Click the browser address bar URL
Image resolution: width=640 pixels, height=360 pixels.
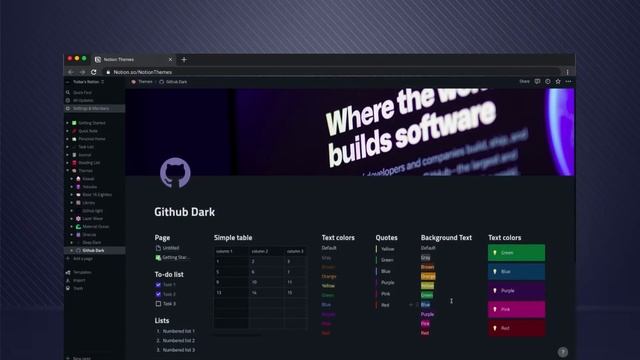pyautogui.click(x=142, y=72)
